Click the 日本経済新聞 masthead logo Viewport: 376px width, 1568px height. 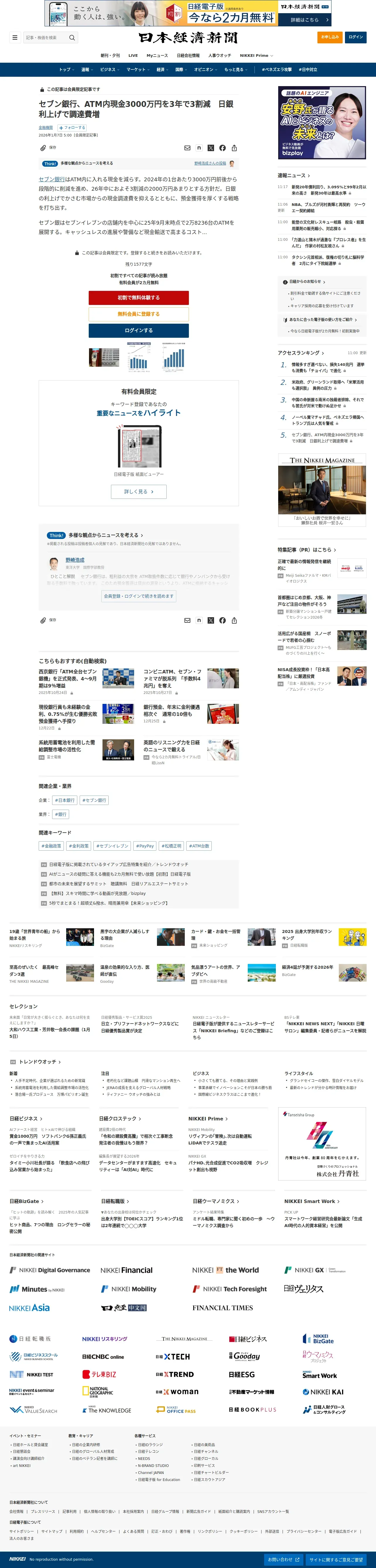pos(188,38)
